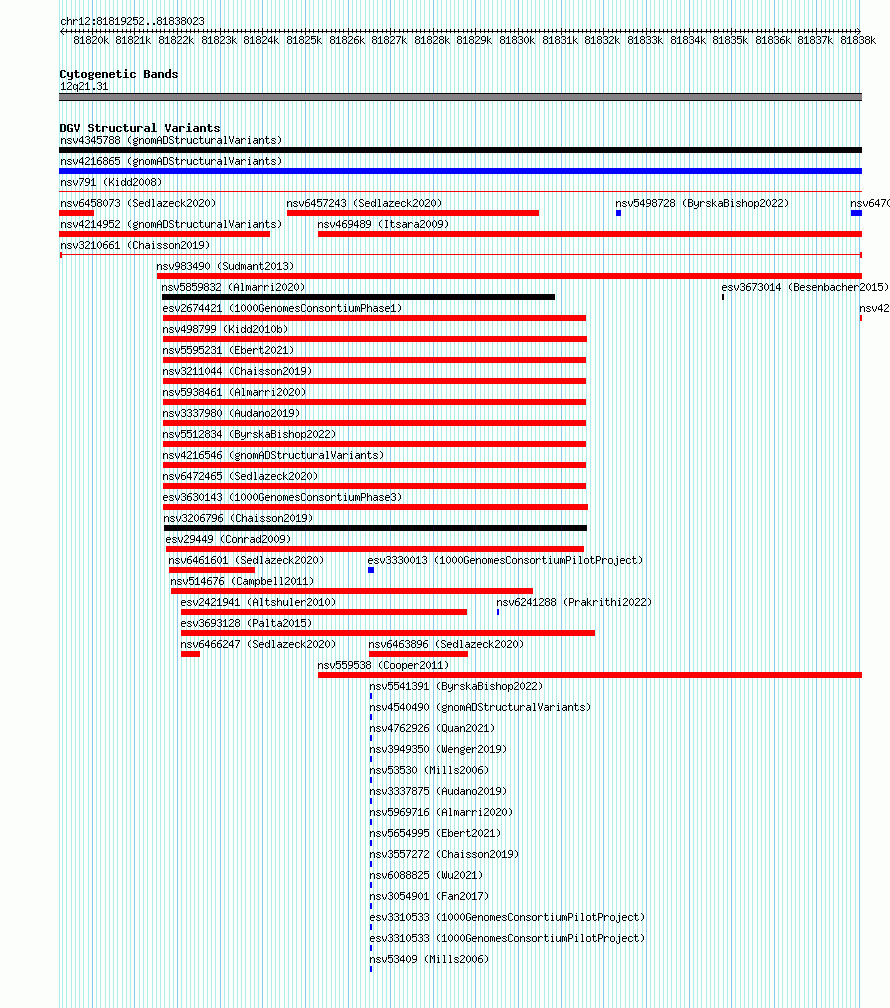This screenshot has height=1008, width=890.
Task: Open nsv5498728 (ByrskaBishop2022) variant
Action: 702,203
